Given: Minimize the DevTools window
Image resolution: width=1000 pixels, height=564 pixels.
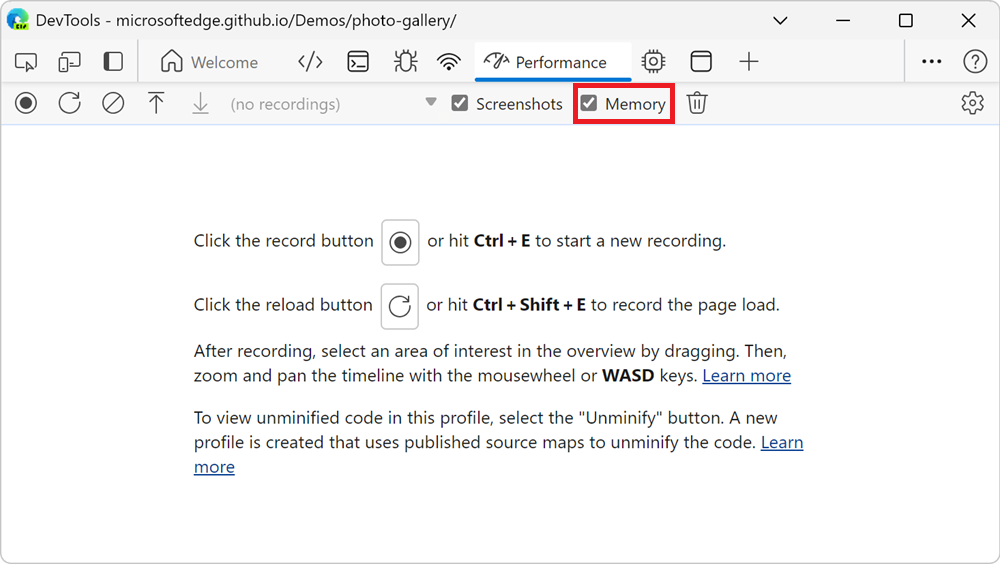Looking at the screenshot, I should (843, 20).
